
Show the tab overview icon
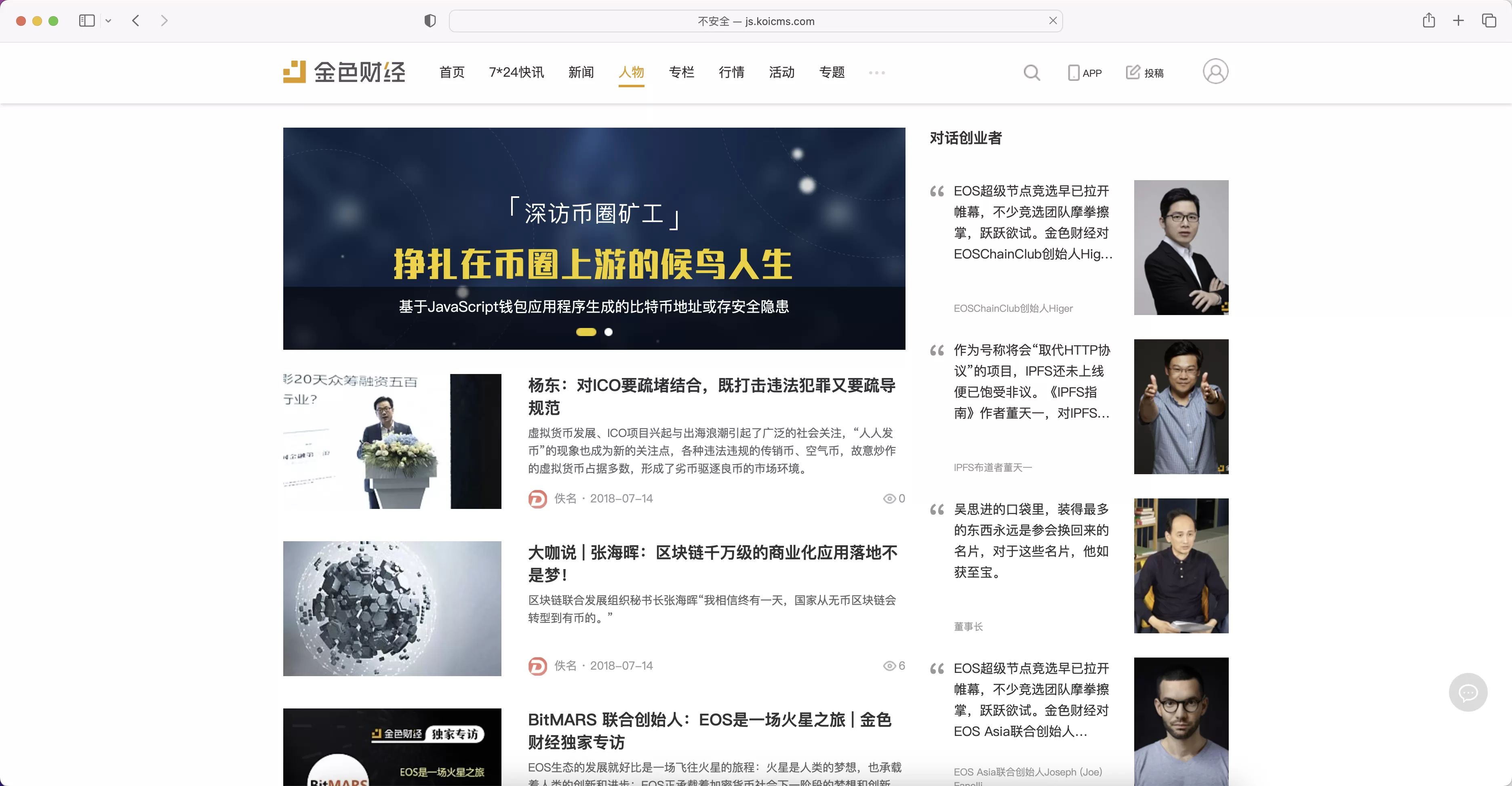(1489, 21)
